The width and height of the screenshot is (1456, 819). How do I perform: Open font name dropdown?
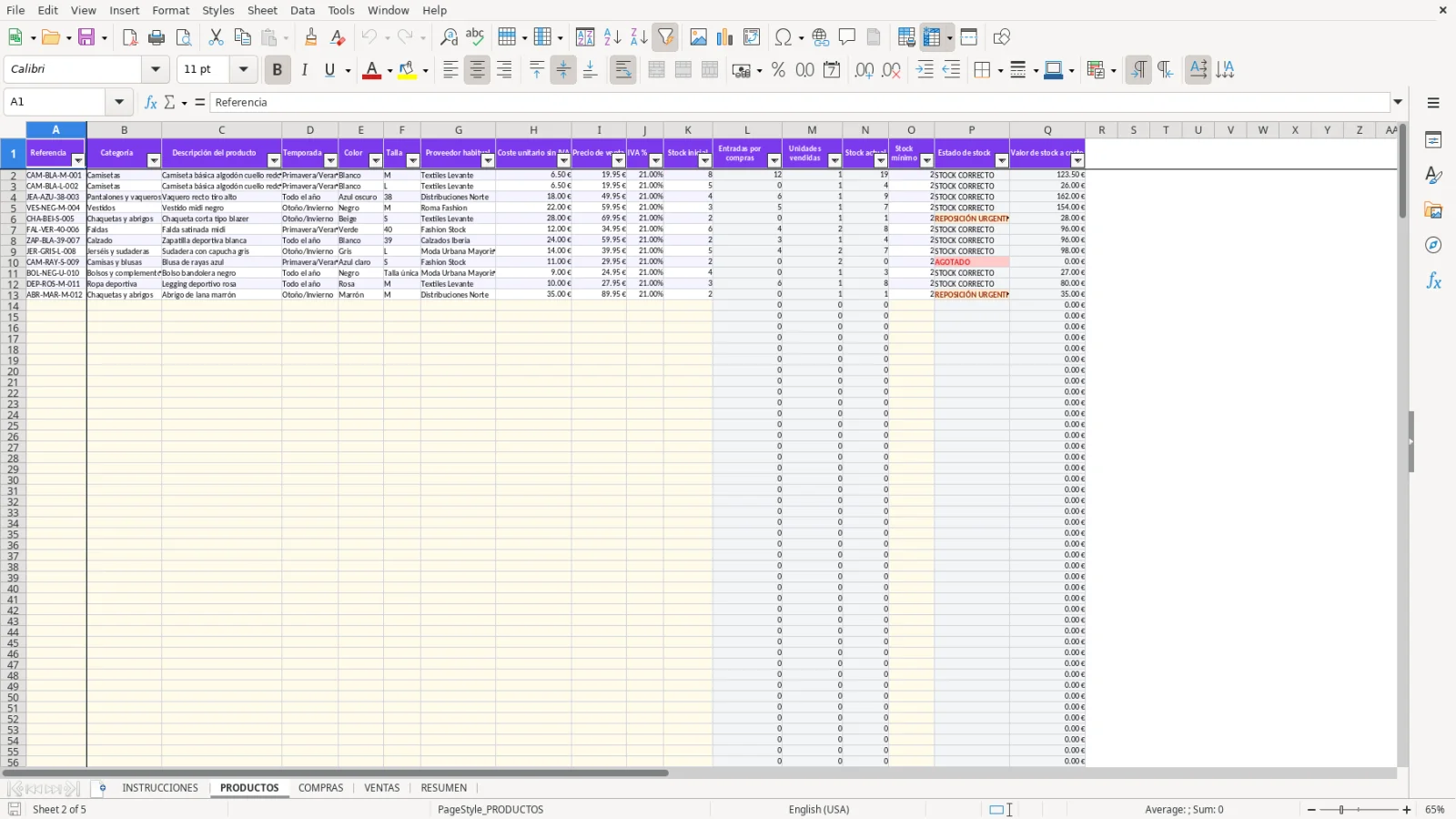point(156,69)
